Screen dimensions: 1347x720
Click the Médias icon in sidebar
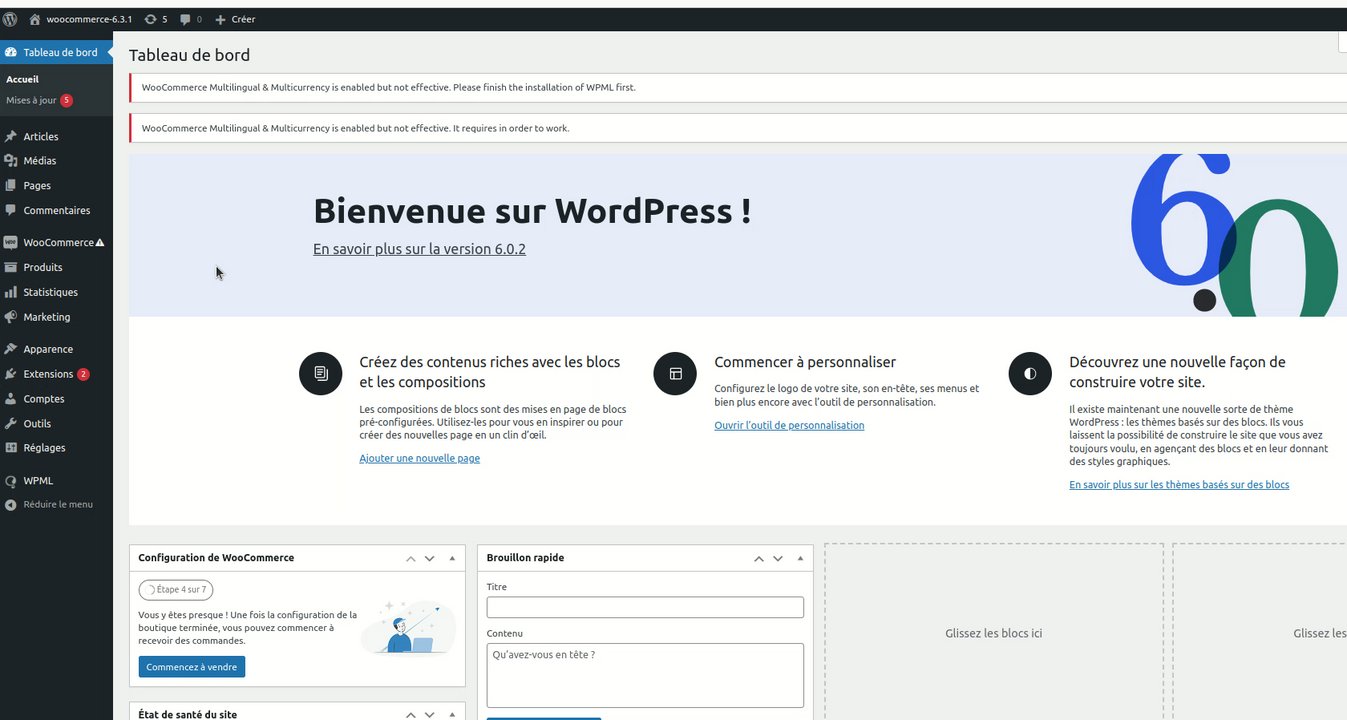pos(11,160)
